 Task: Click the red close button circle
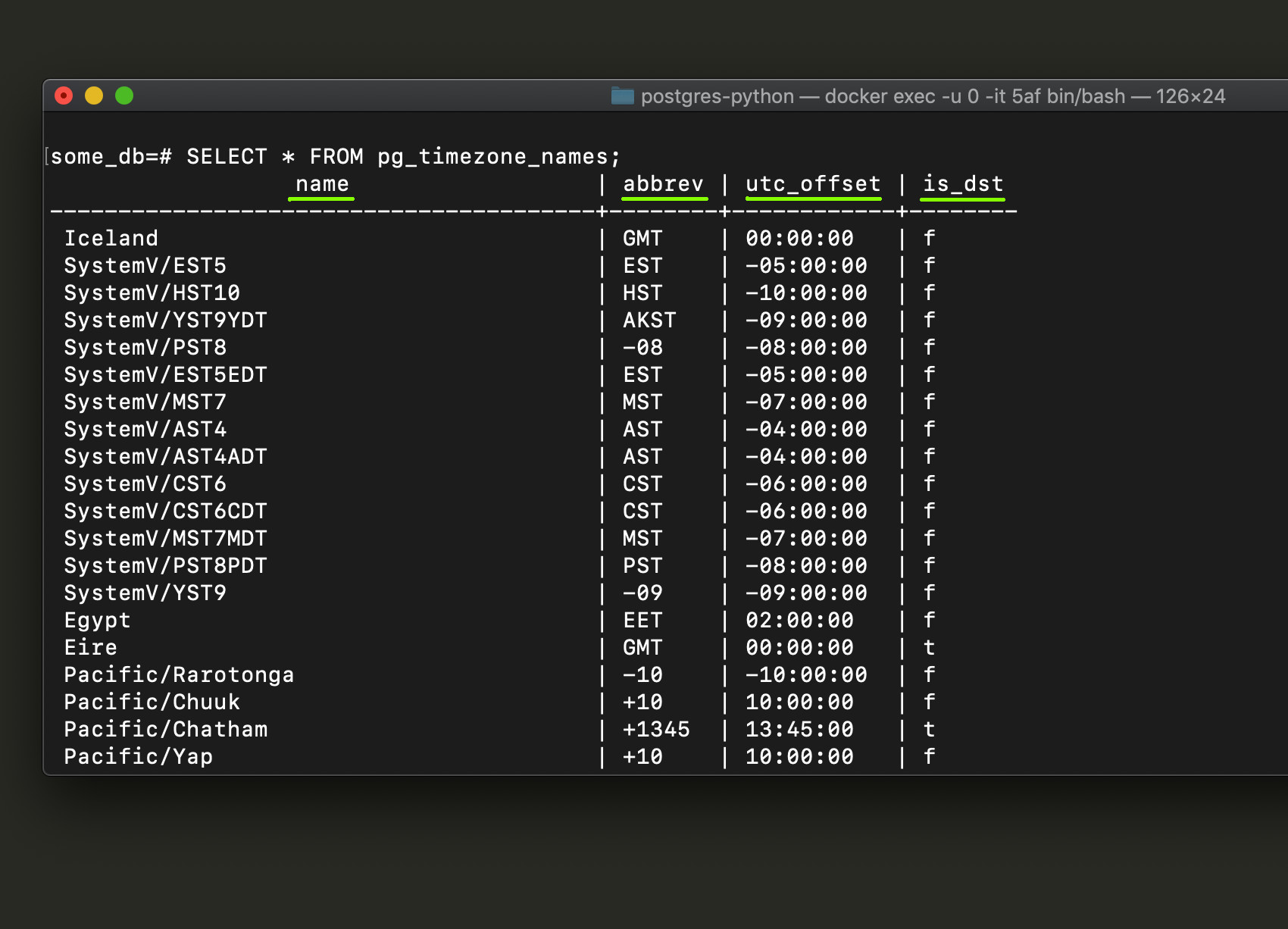coord(64,95)
